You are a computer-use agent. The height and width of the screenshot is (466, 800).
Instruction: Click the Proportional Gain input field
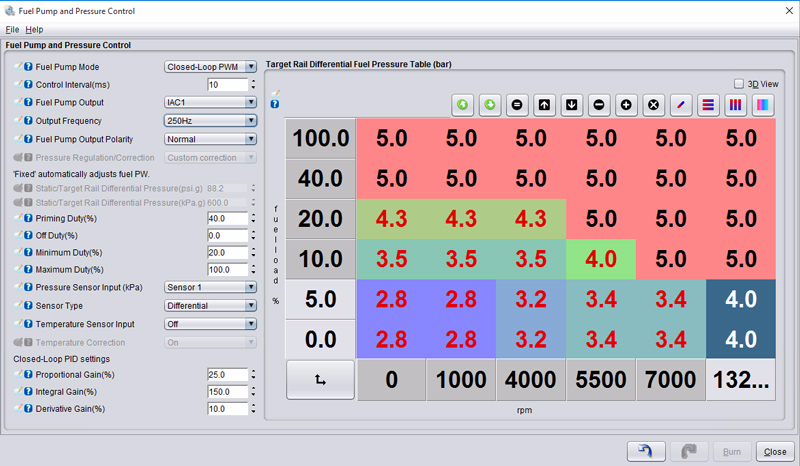point(226,374)
